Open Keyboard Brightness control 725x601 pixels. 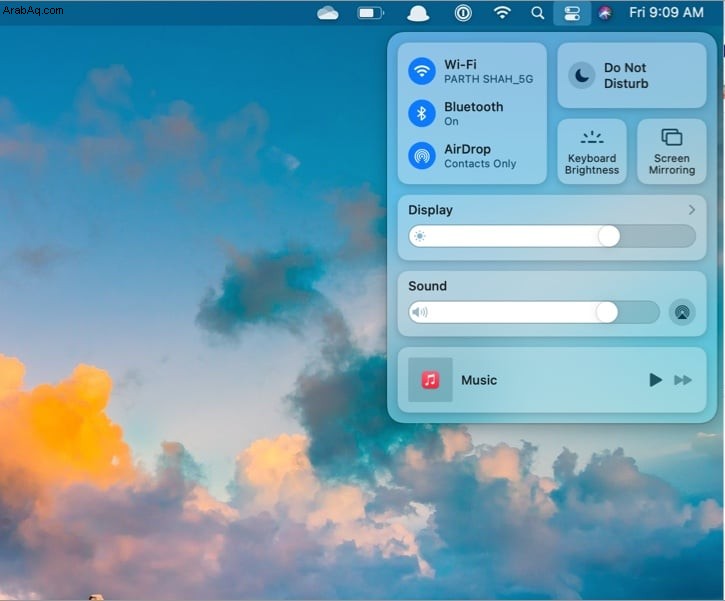pos(592,151)
